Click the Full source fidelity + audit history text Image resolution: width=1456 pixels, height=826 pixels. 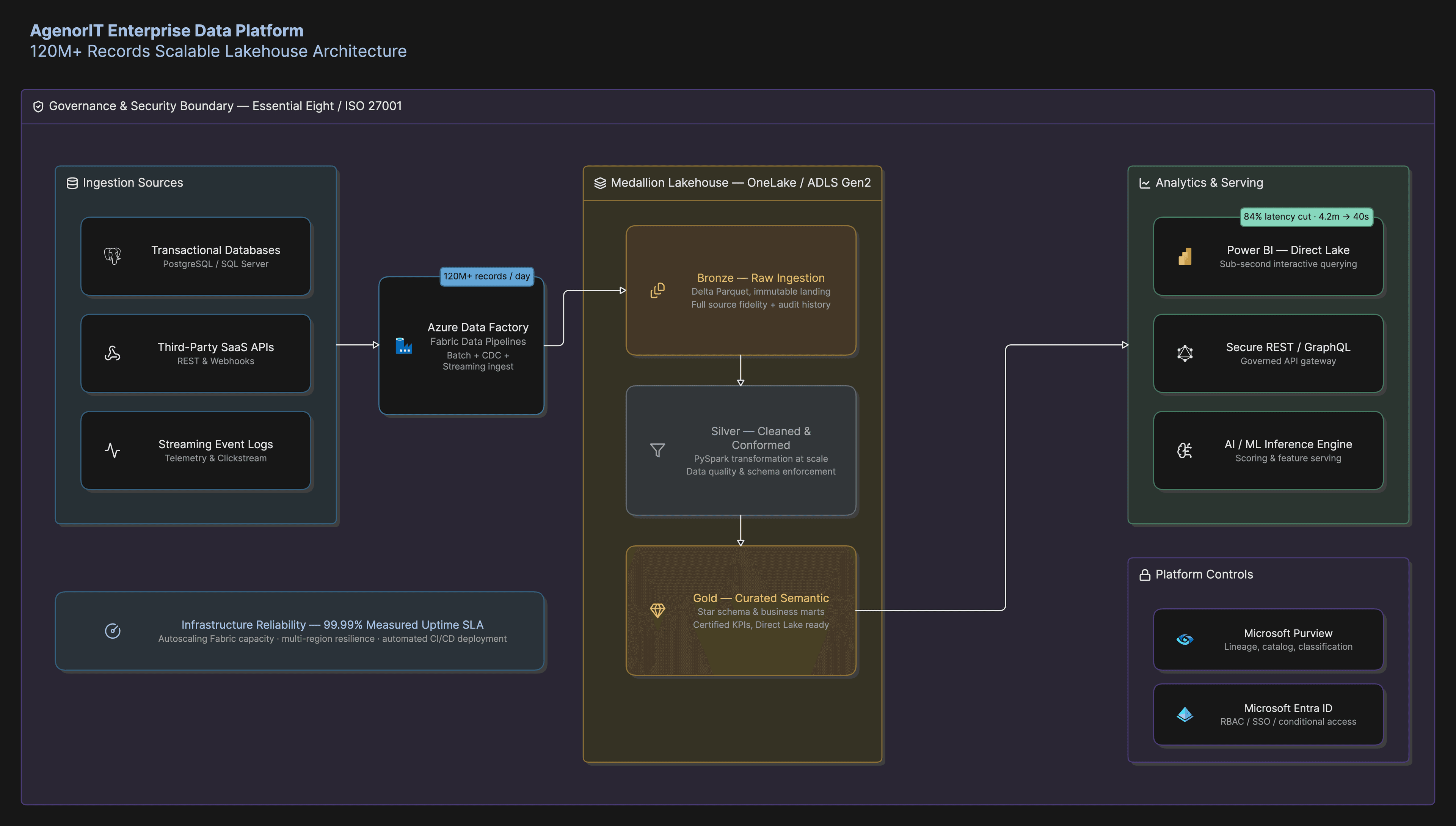761,305
